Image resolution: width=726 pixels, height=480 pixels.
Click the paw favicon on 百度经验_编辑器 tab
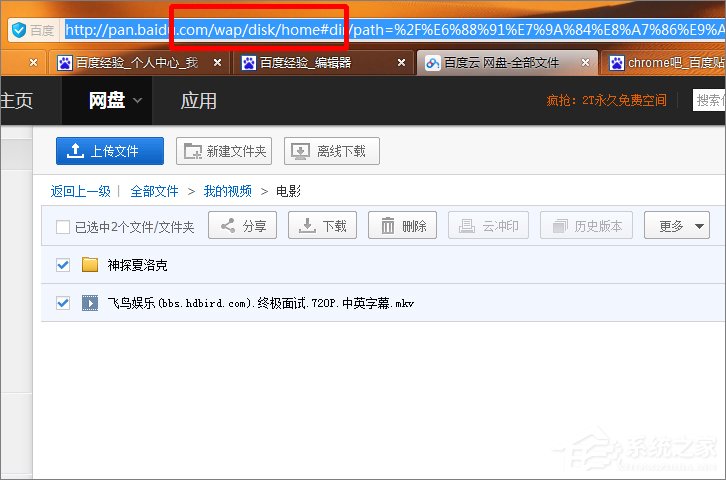(249, 62)
